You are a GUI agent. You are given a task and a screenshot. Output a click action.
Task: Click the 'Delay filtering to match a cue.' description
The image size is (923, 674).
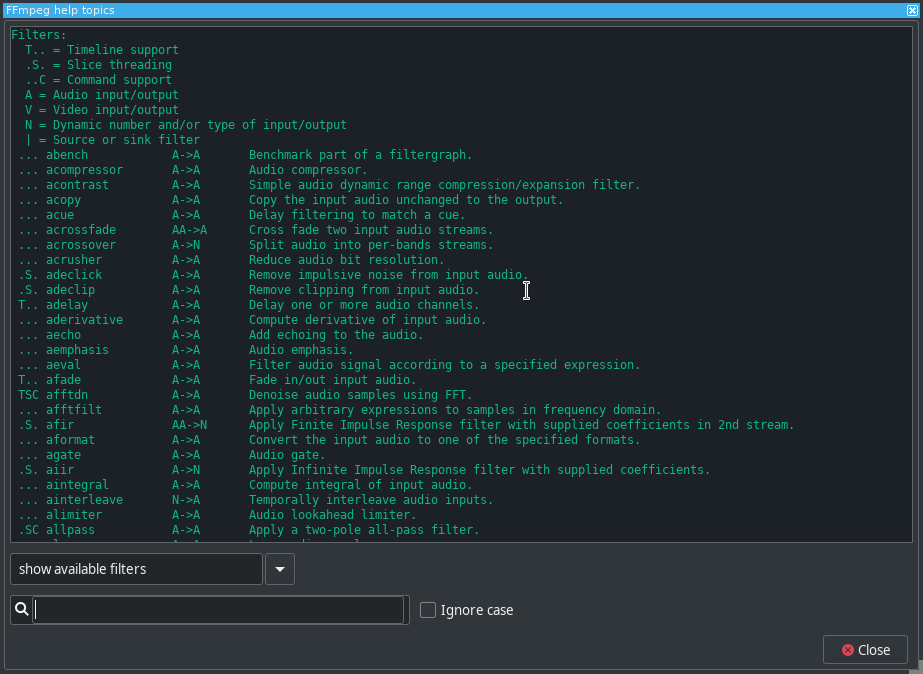click(x=357, y=215)
